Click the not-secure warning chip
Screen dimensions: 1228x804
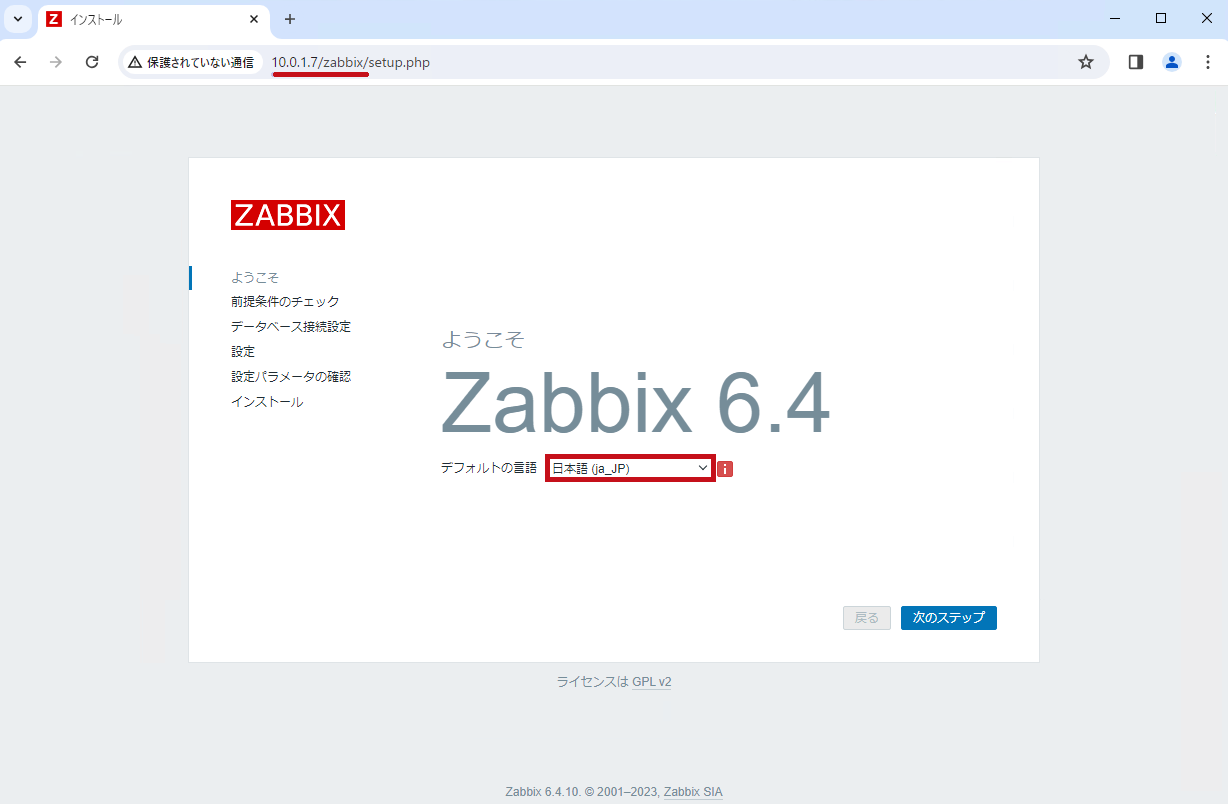pyautogui.click(x=192, y=62)
